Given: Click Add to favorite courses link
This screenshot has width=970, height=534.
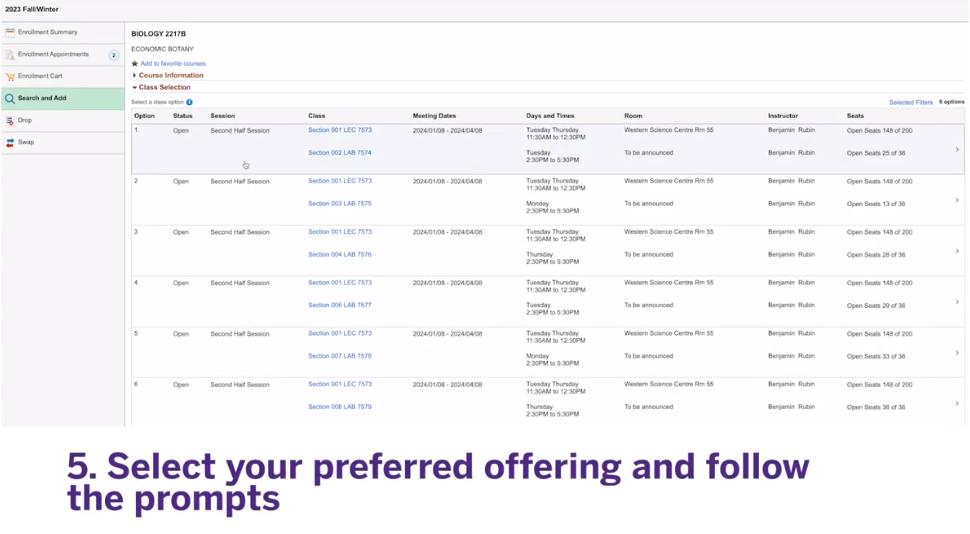Looking at the screenshot, I should (173, 64).
